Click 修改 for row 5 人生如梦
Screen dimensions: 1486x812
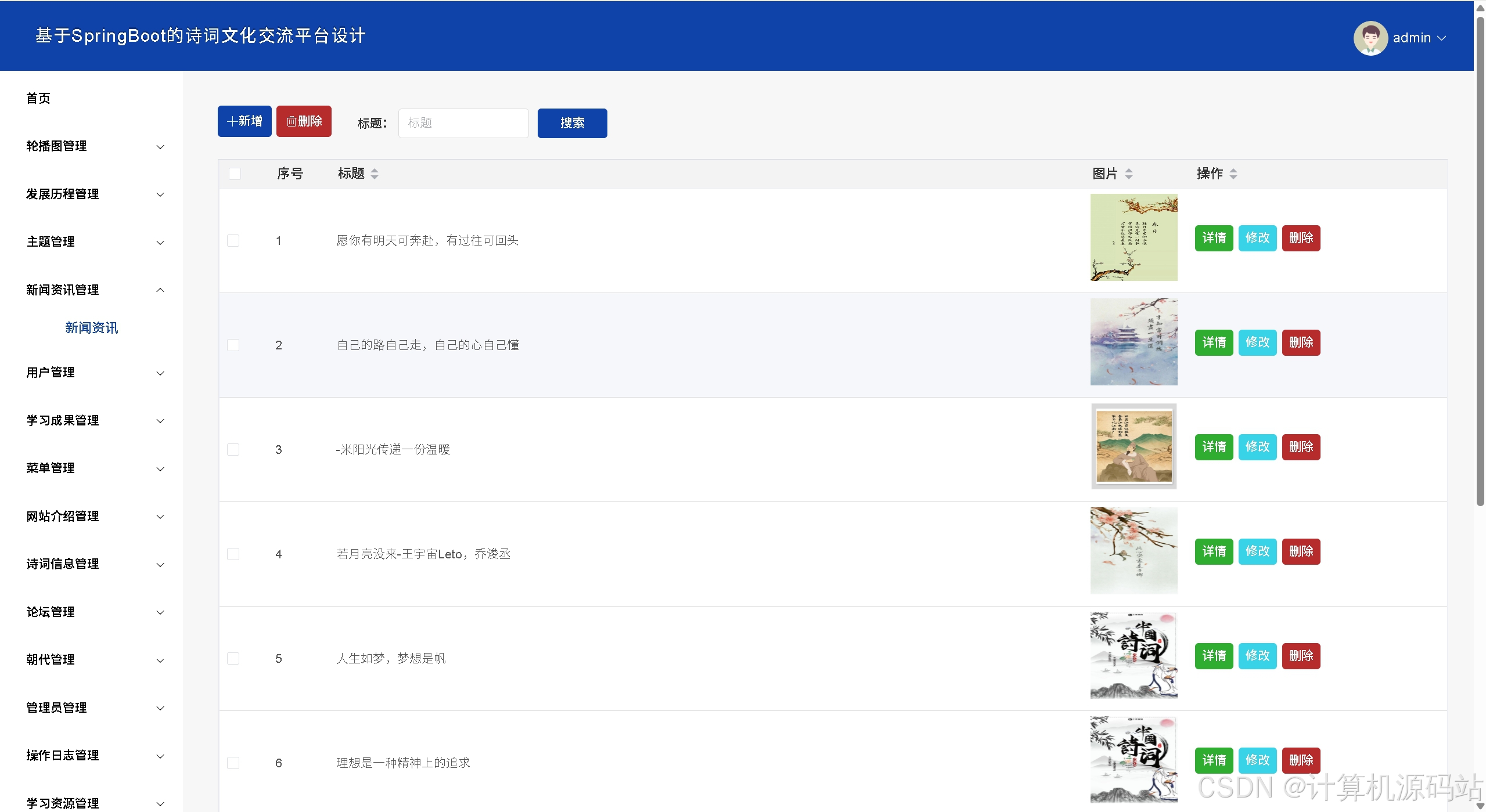(1257, 656)
